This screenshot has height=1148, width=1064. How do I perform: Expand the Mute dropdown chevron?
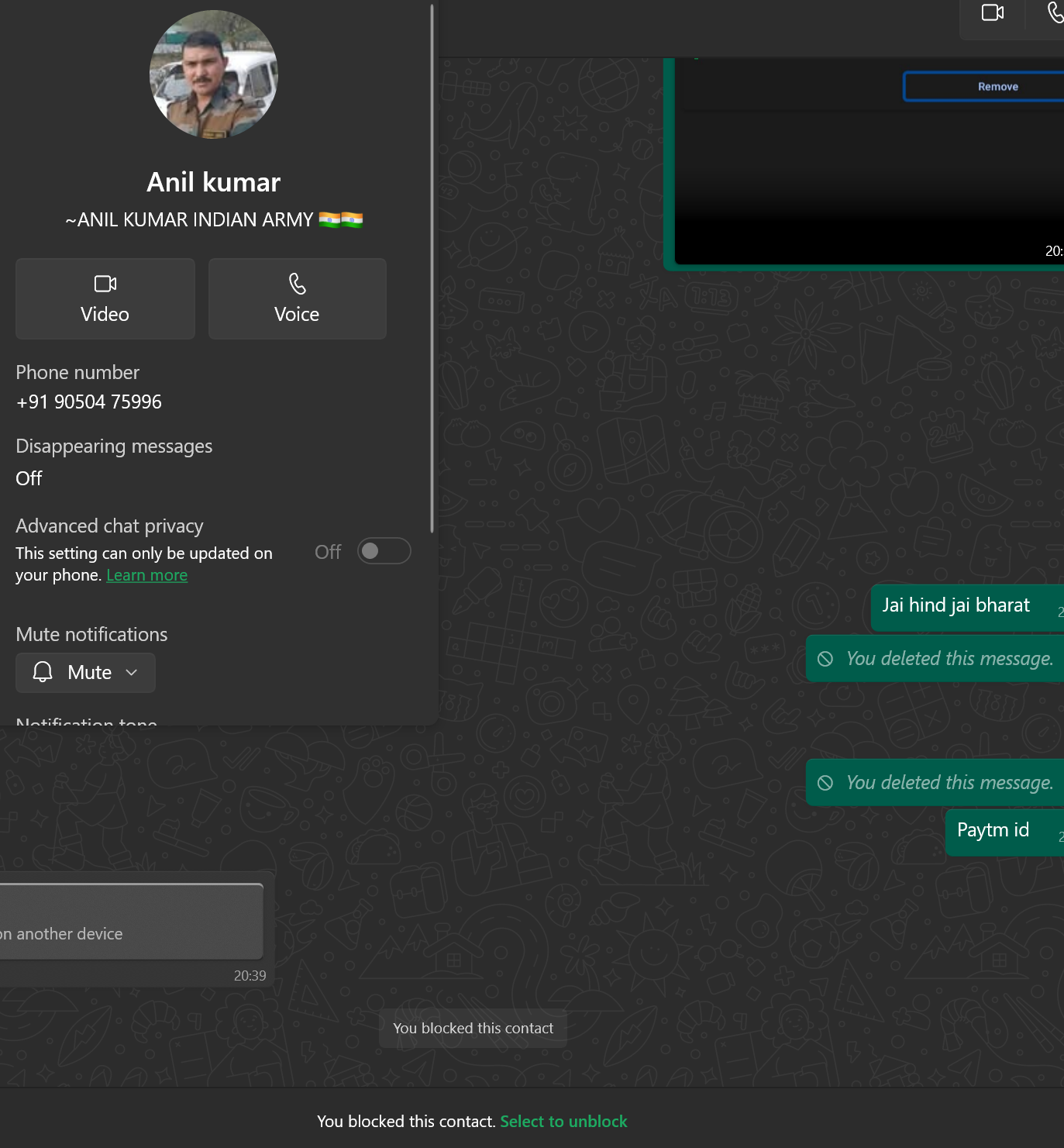132,672
